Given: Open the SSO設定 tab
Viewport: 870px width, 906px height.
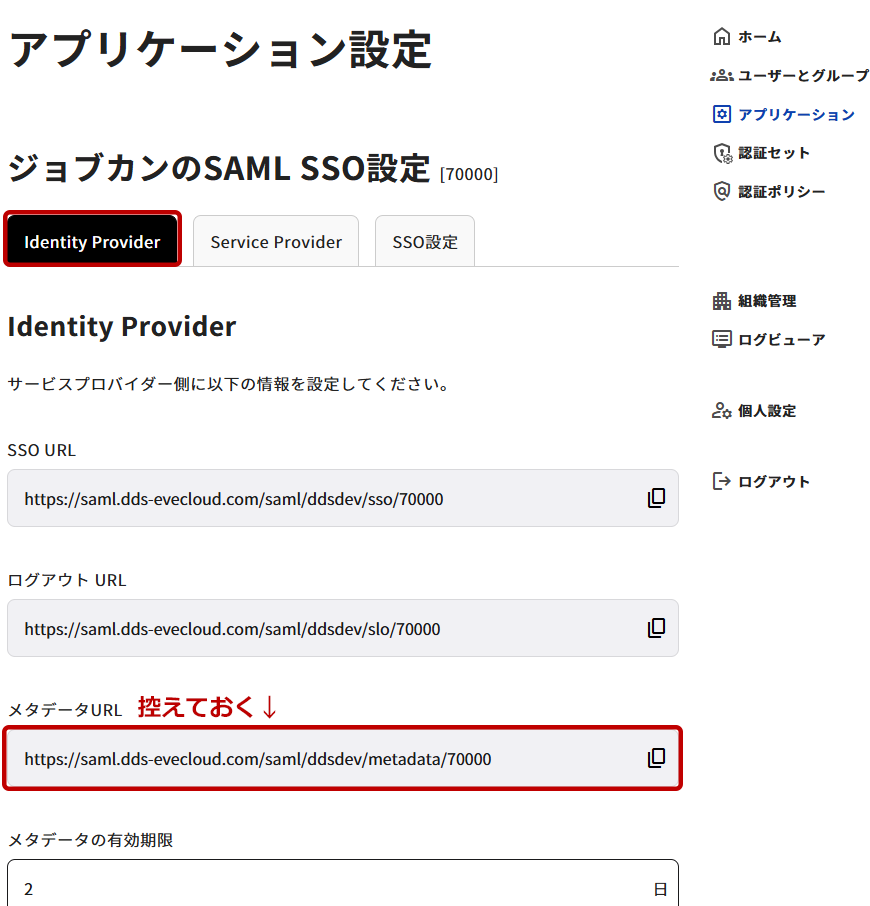Looking at the screenshot, I should coord(425,242).
